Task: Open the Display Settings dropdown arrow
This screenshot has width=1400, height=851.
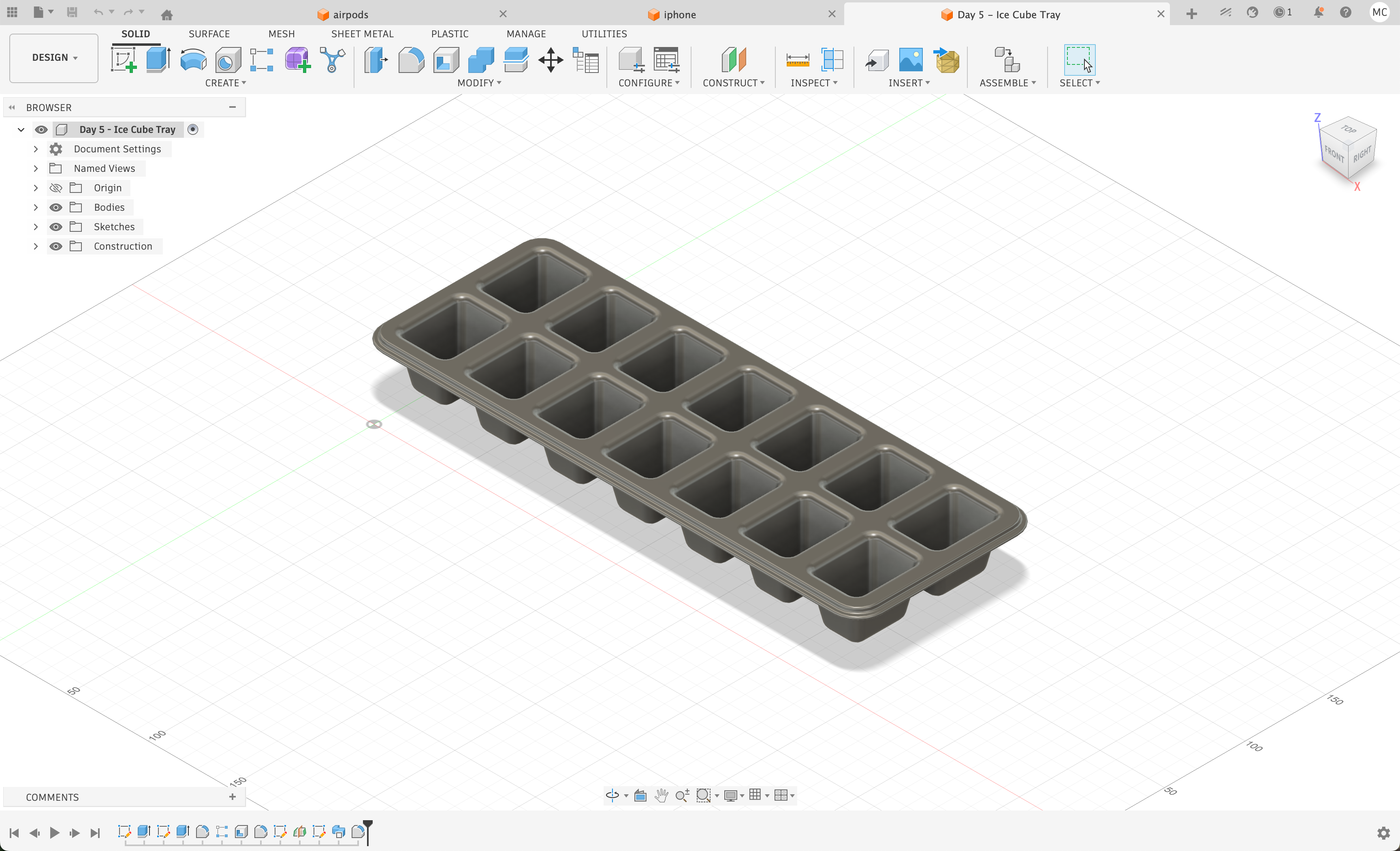Action: tap(742, 796)
